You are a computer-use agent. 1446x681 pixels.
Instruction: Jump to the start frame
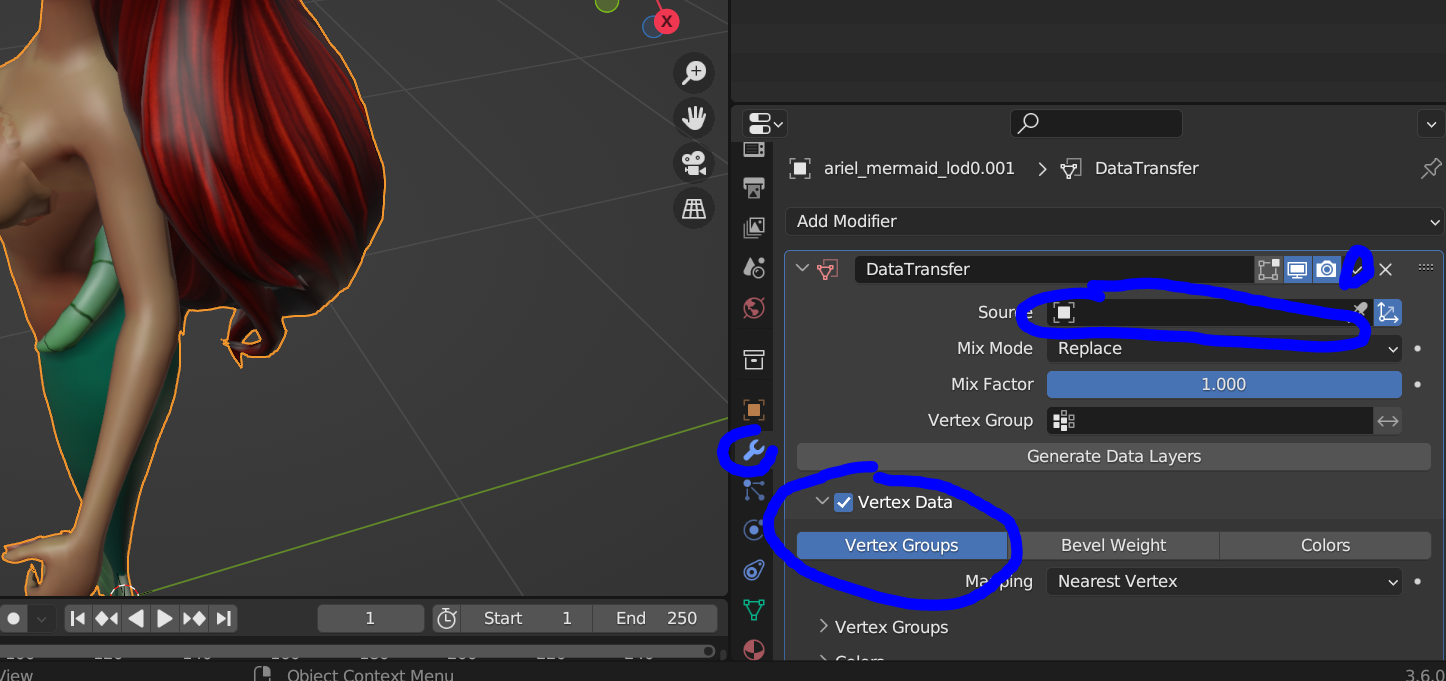(78, 619)
